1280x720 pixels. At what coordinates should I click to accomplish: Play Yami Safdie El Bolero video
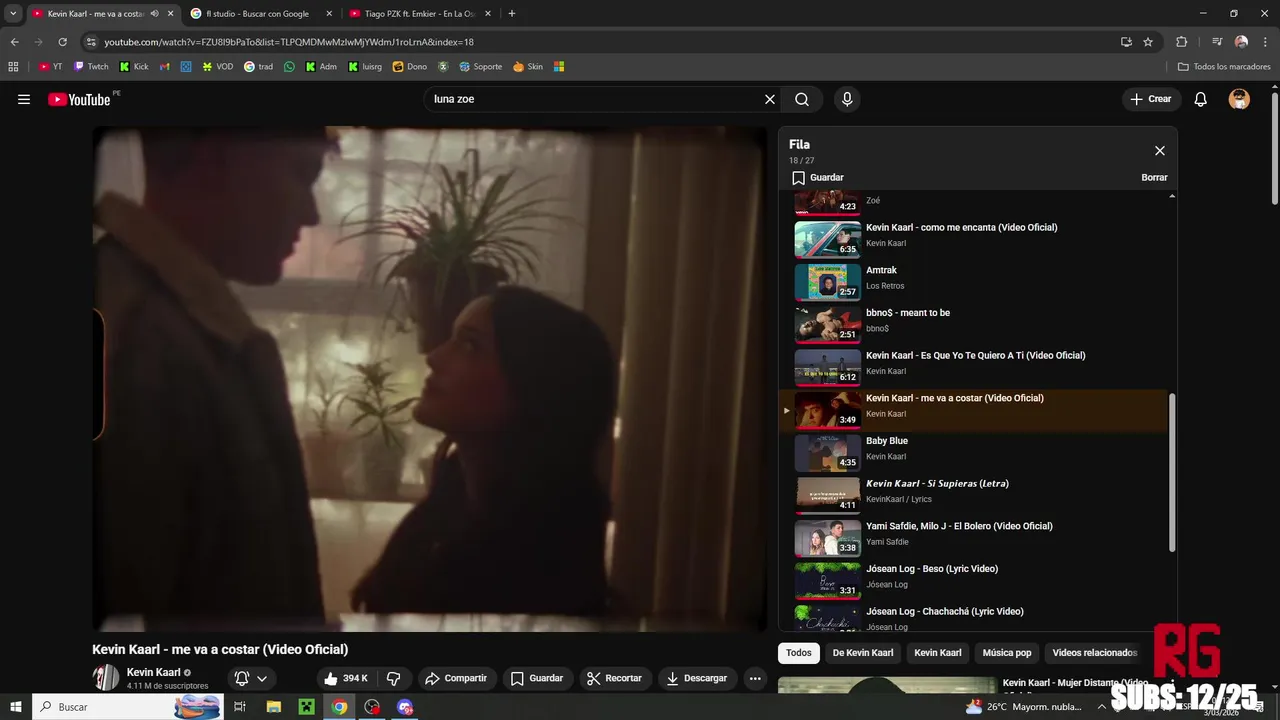(x=972, y=538)
